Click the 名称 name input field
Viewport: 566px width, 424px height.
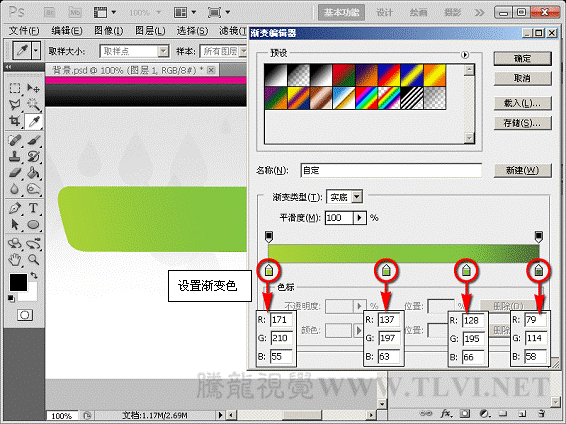(391, 170)
